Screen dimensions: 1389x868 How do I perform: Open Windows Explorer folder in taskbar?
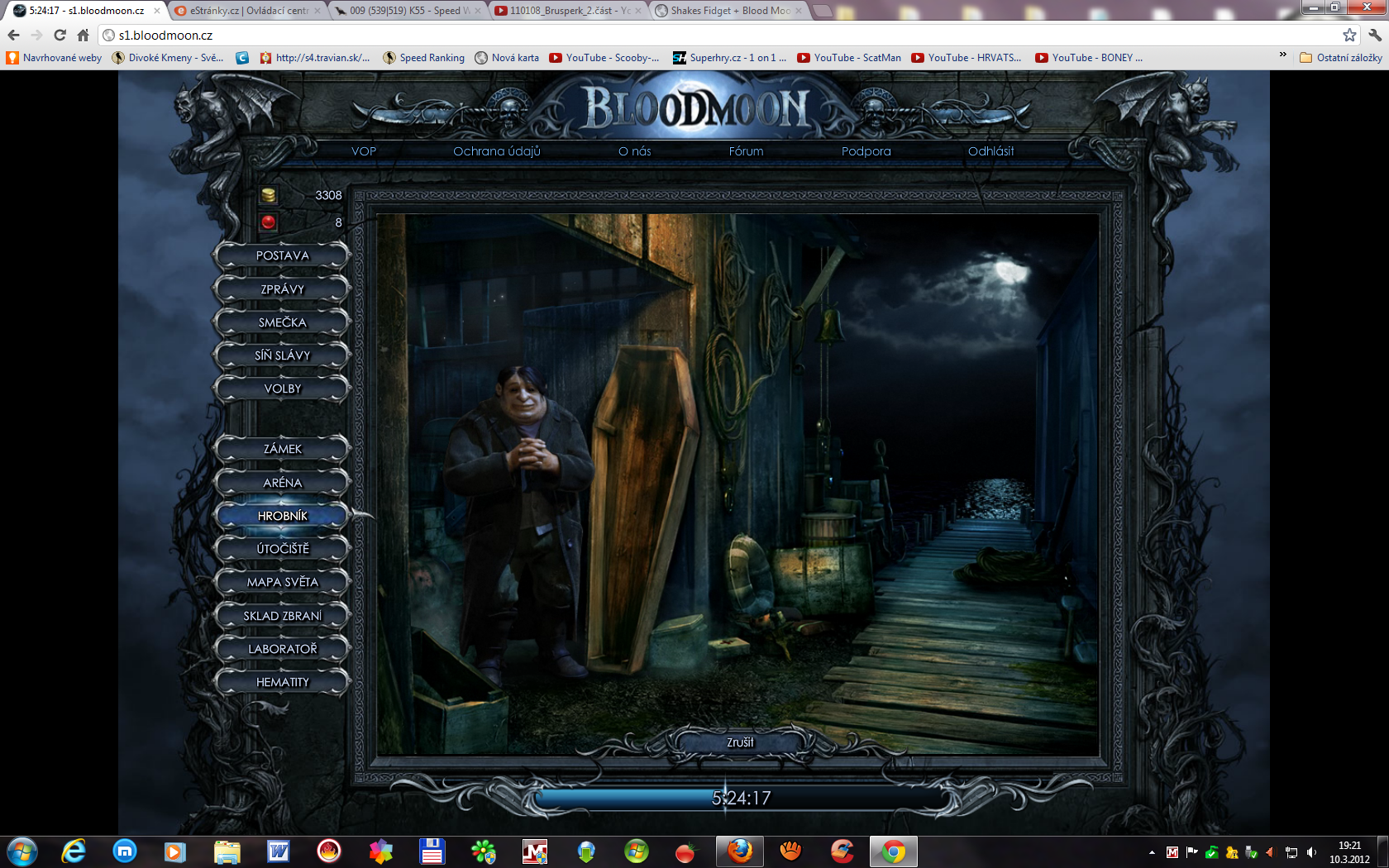[227, 851]
